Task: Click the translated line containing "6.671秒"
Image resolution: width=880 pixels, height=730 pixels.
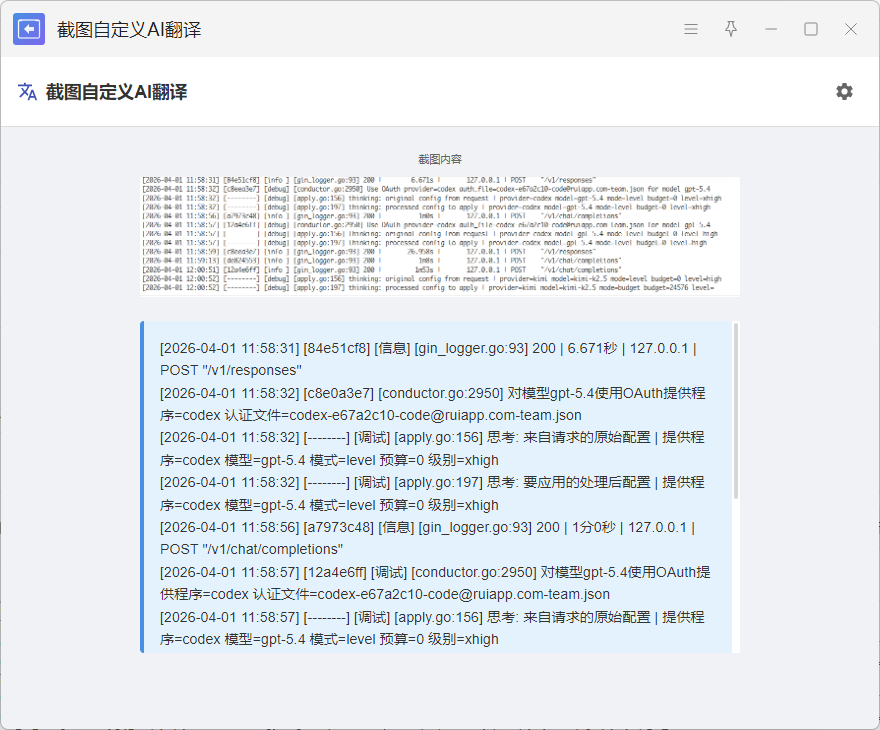Action: tap(428, 348)
